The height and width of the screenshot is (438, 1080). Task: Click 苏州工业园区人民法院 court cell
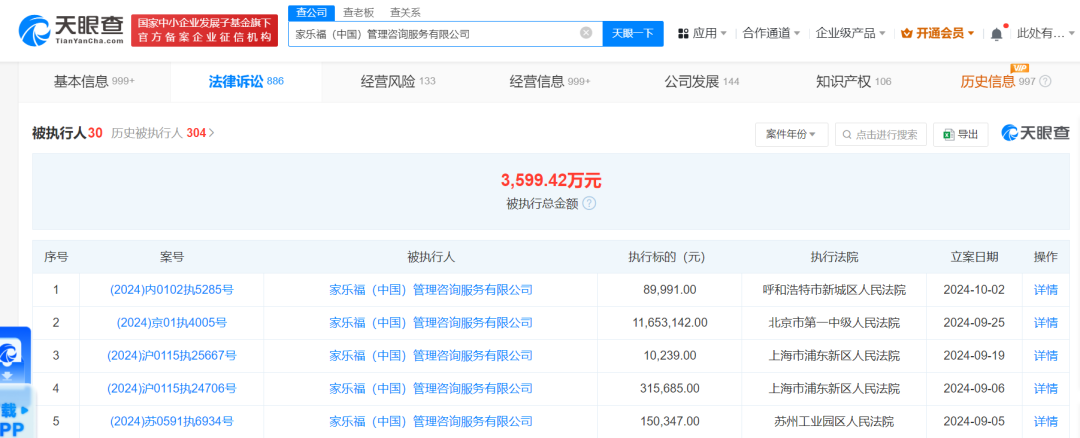click(x=834, y=421)
